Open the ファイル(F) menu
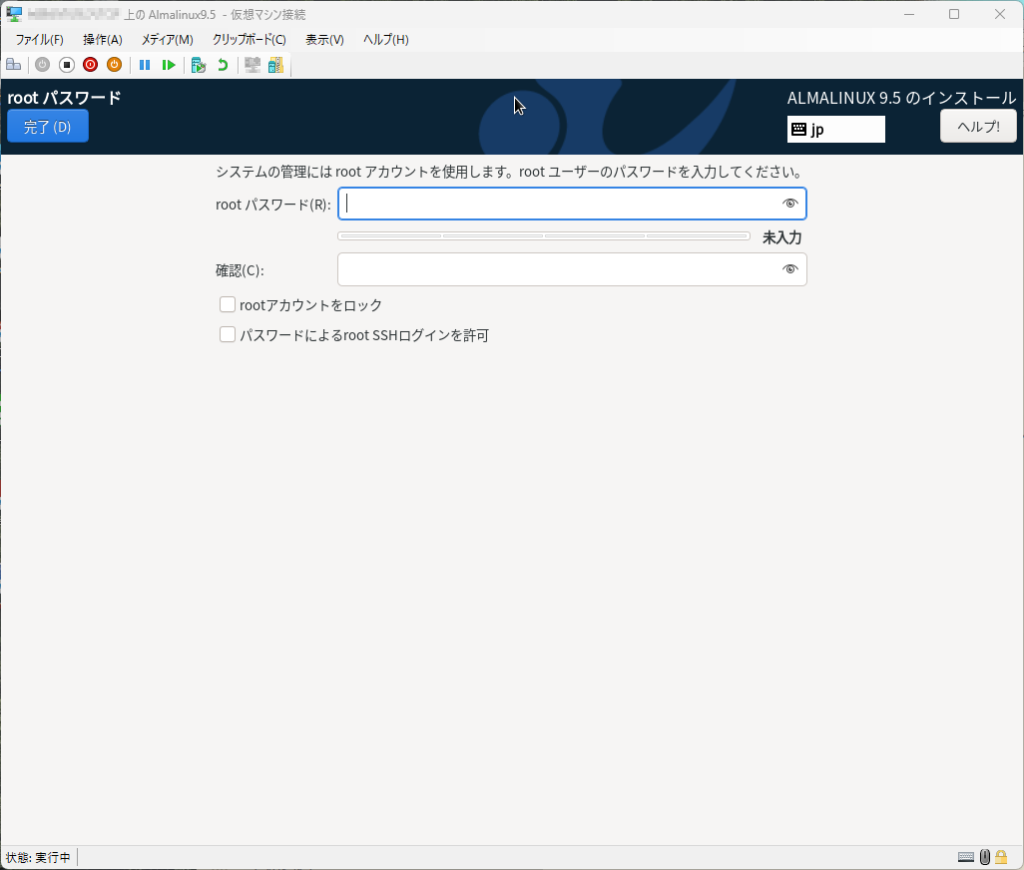1024x870 pixels. [39, 40]
